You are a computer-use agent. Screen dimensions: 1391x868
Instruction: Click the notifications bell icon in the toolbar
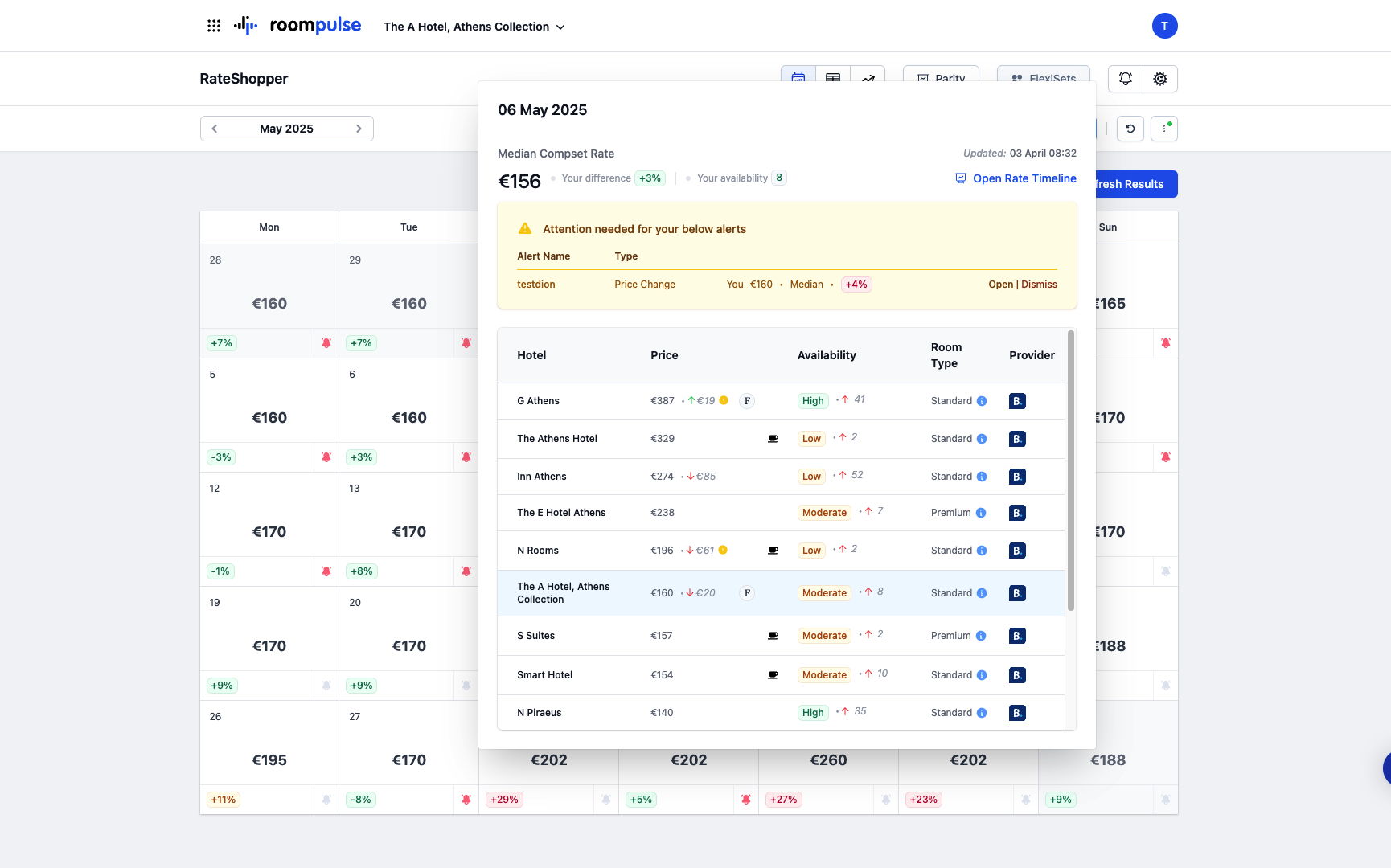pos(1126,79)
